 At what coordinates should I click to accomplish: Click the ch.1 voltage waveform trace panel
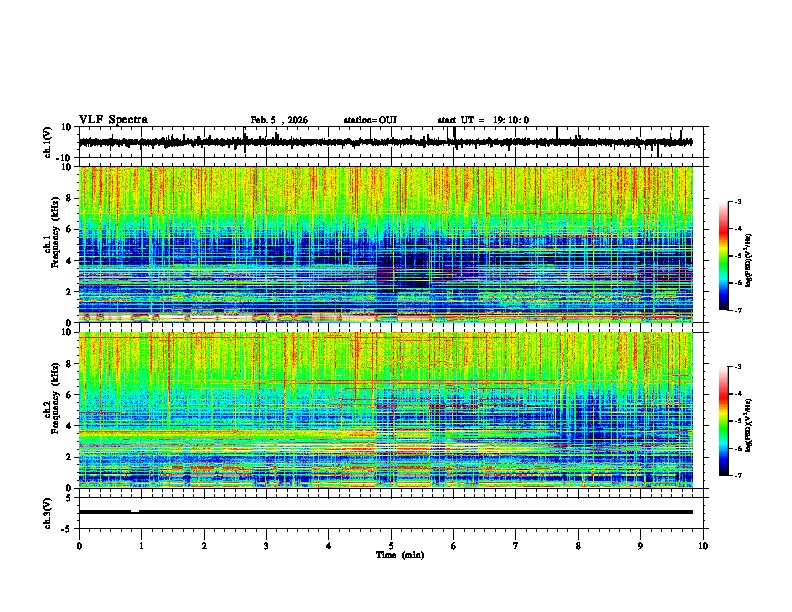(x=390, y=142)
